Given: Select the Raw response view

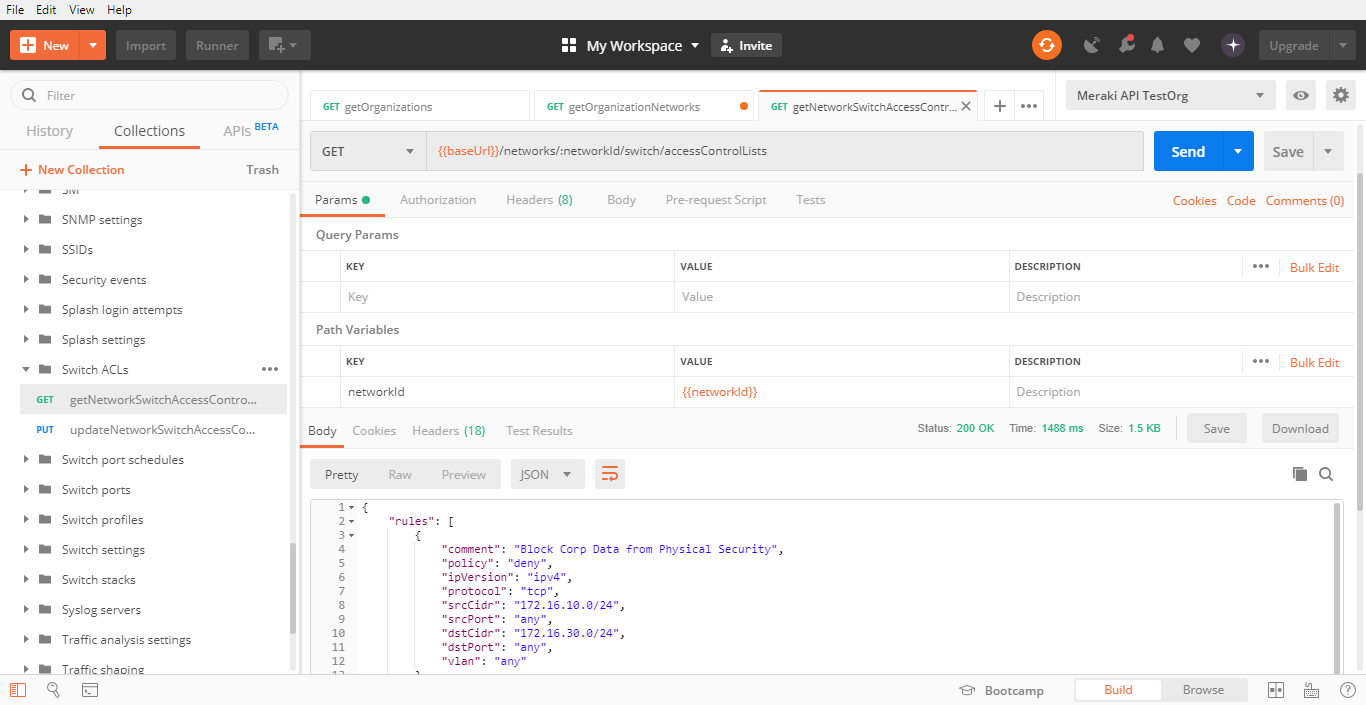Looking at the screenshot, I should tap(400, 474).
